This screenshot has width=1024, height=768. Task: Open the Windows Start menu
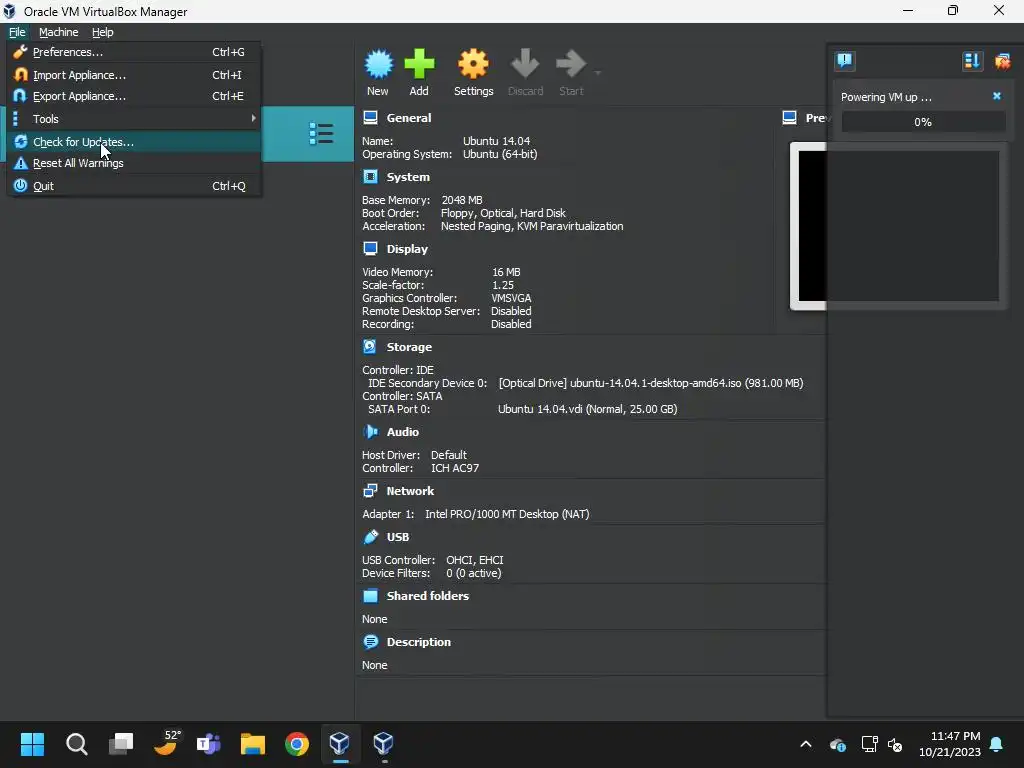(32, 743)
